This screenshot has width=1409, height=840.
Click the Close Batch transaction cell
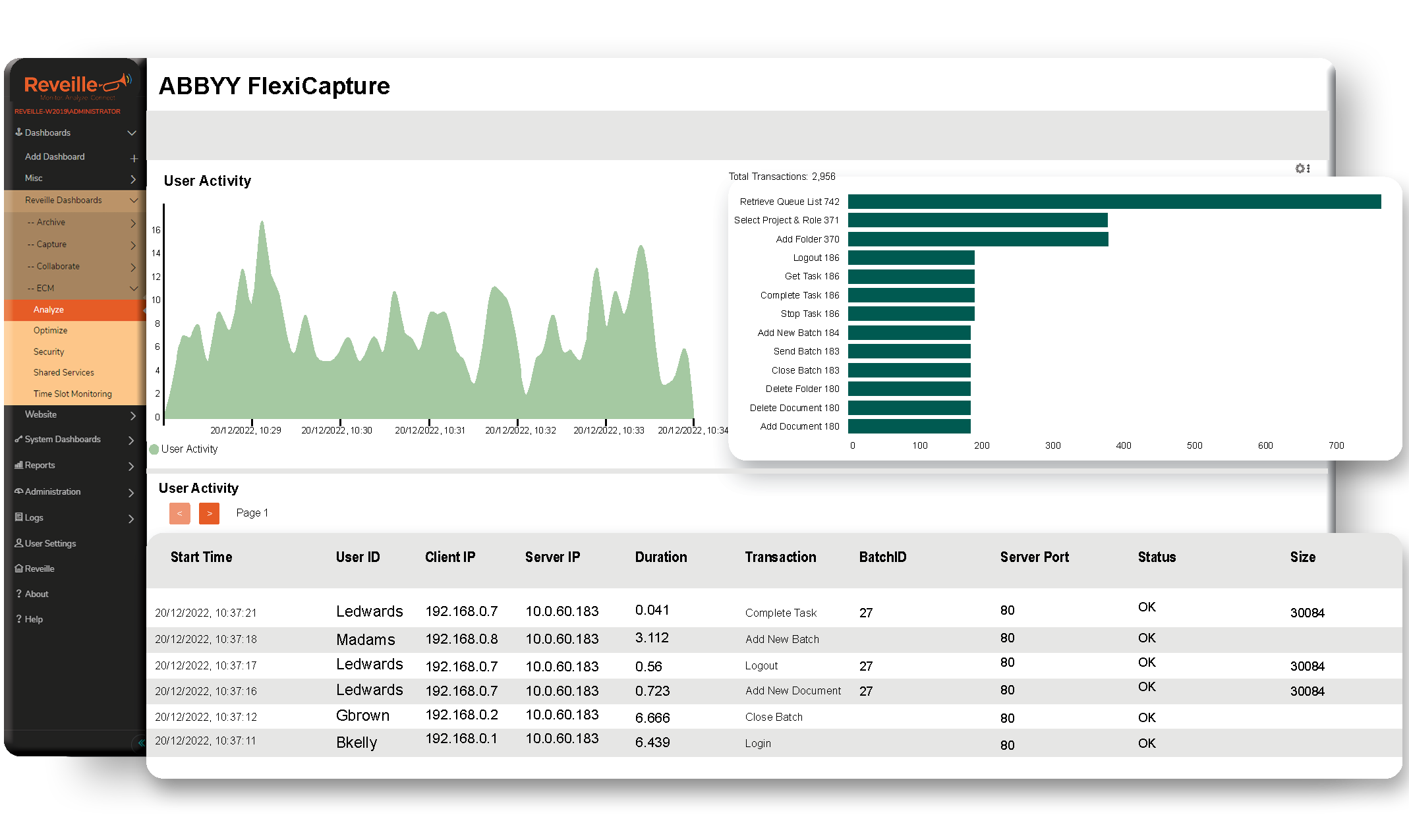point(774,717)
